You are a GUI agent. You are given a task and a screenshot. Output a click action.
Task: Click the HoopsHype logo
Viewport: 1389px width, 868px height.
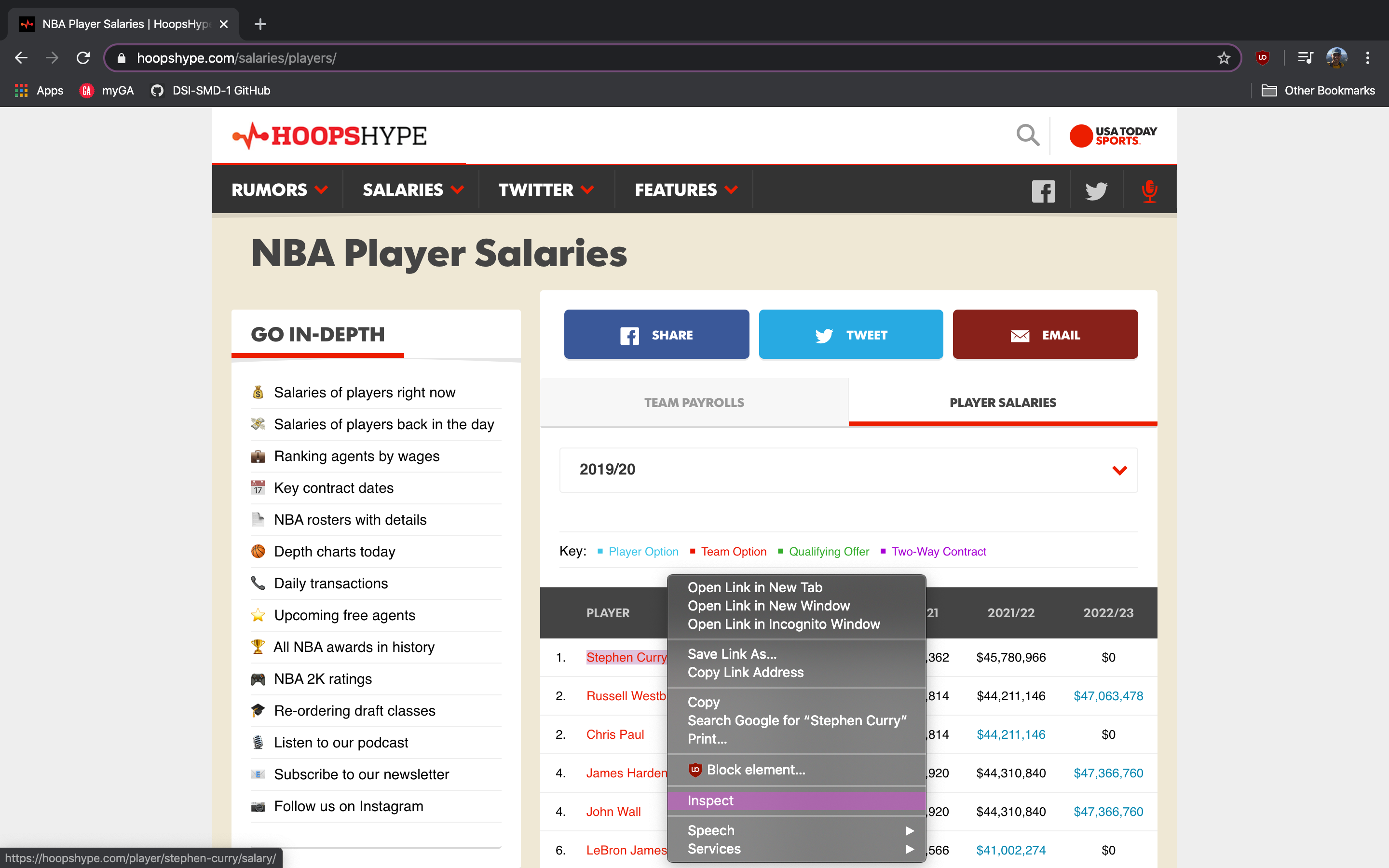(329, 136)
